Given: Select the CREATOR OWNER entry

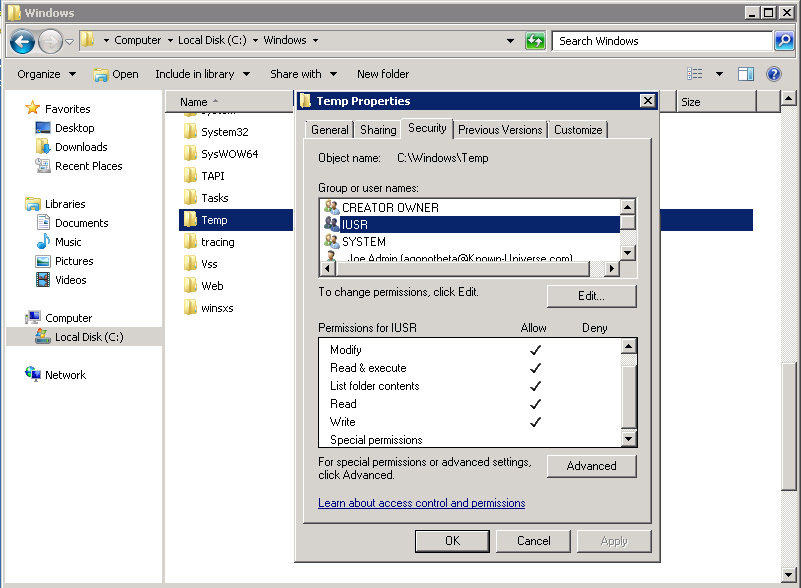Looking at the screenshot, I should coord(469,207).
